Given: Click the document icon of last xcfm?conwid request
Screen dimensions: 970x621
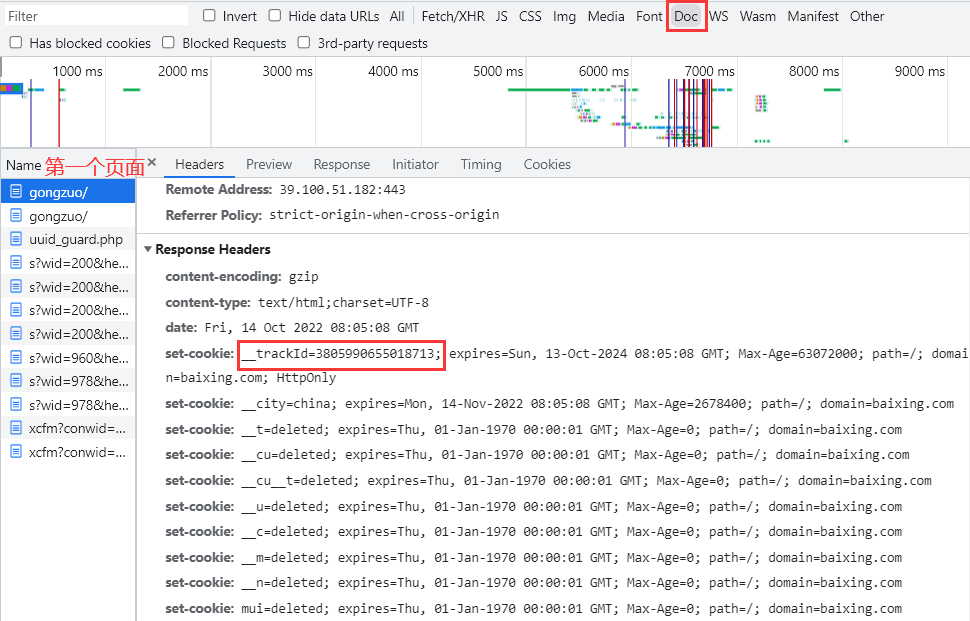Looking at the screenshot, I should coord(16,451).
